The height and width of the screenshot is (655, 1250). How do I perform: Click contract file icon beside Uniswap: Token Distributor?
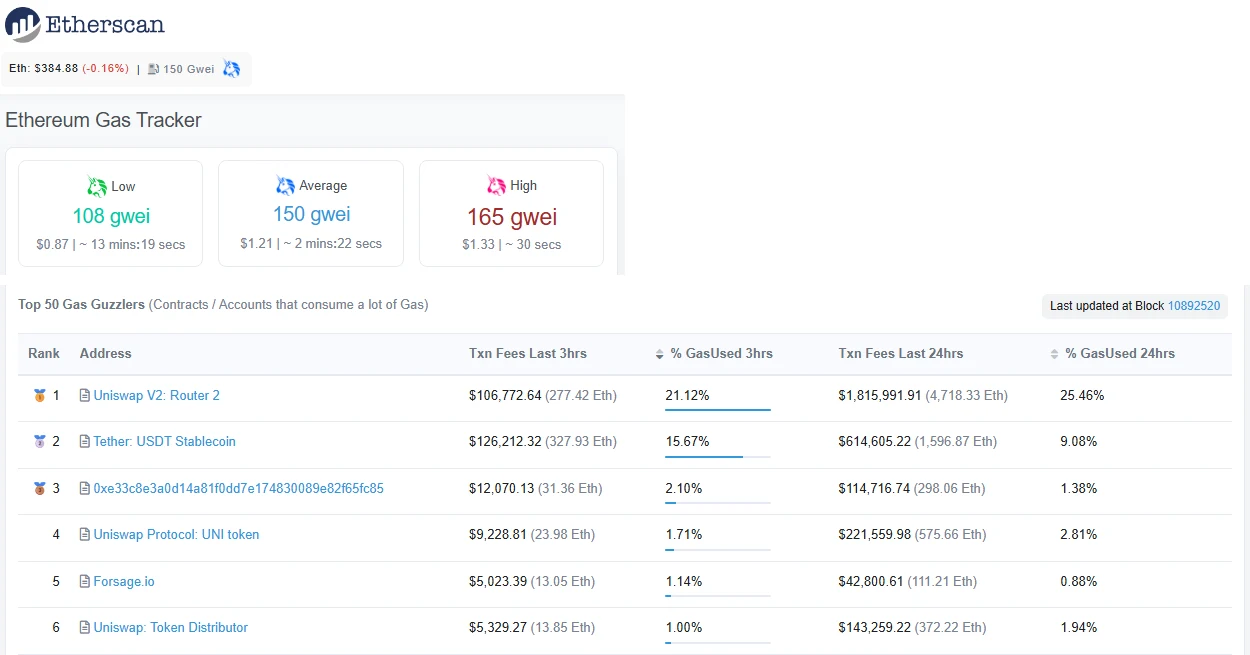click(85, 628)
